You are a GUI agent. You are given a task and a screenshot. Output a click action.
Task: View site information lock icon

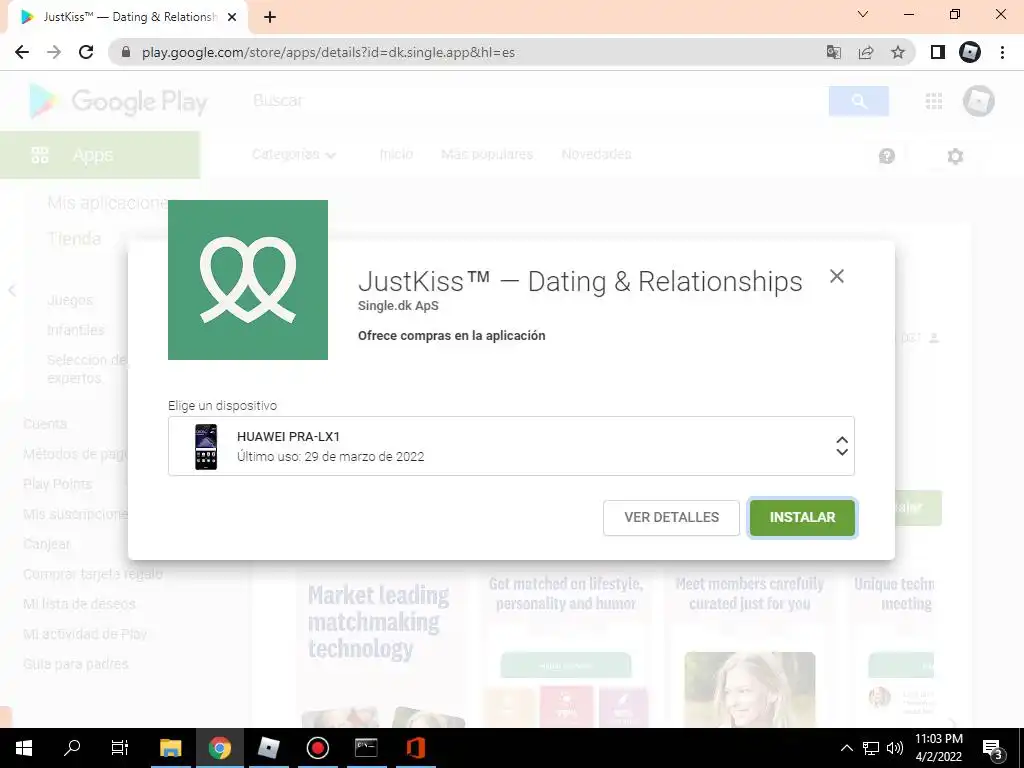pos(126,52)
